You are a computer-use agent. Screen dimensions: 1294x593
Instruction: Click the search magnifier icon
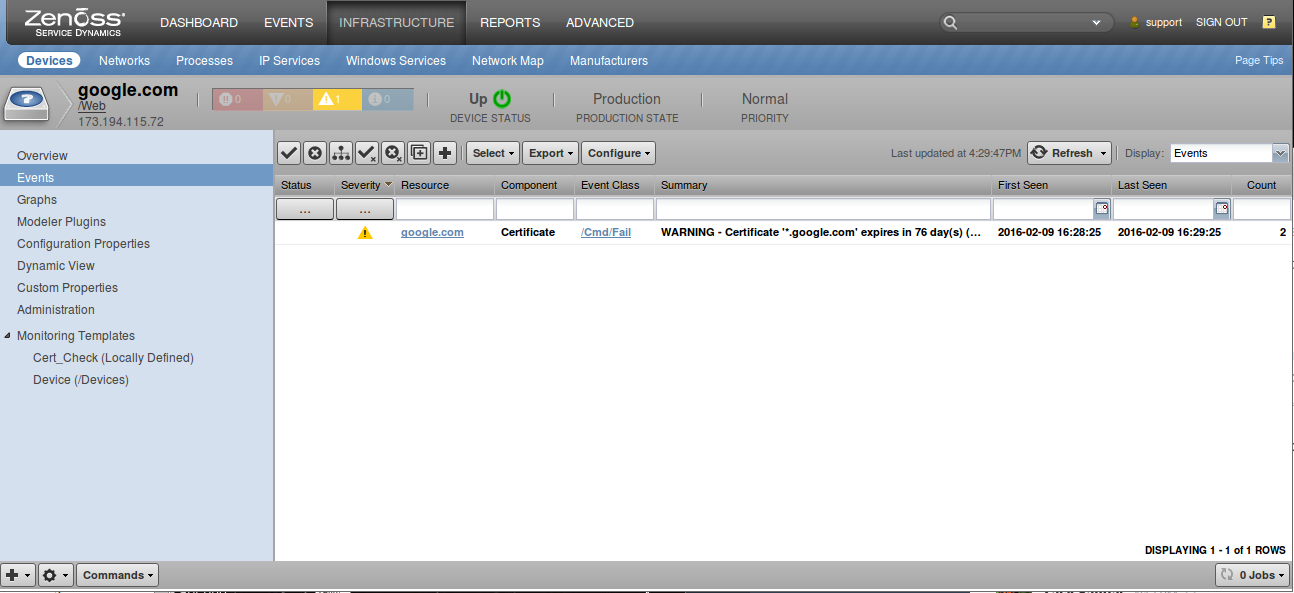click(950, 22)
